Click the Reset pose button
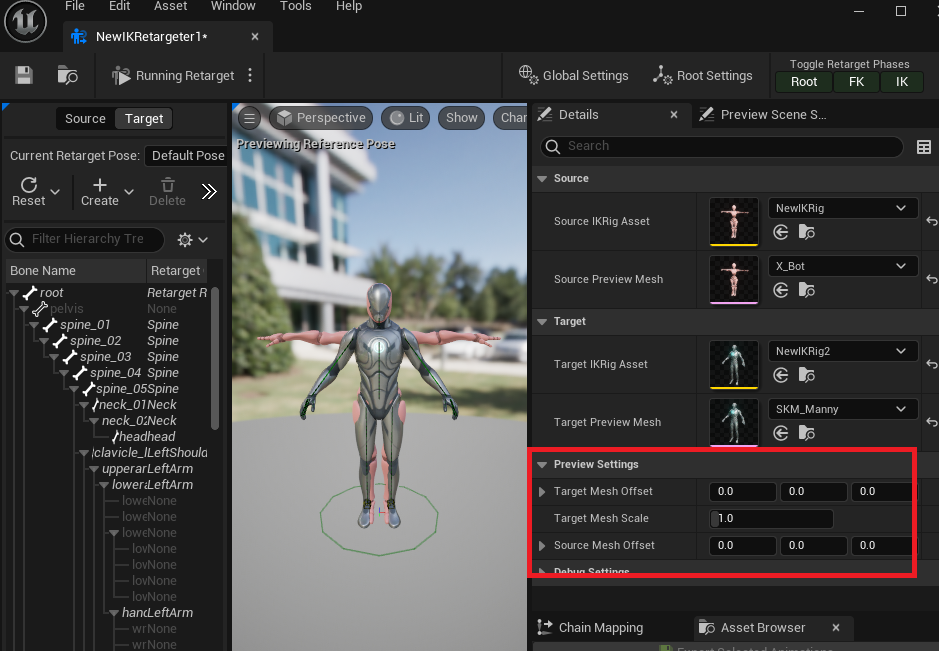This screenshot has width=939, height=651. (x=29, y=192)
